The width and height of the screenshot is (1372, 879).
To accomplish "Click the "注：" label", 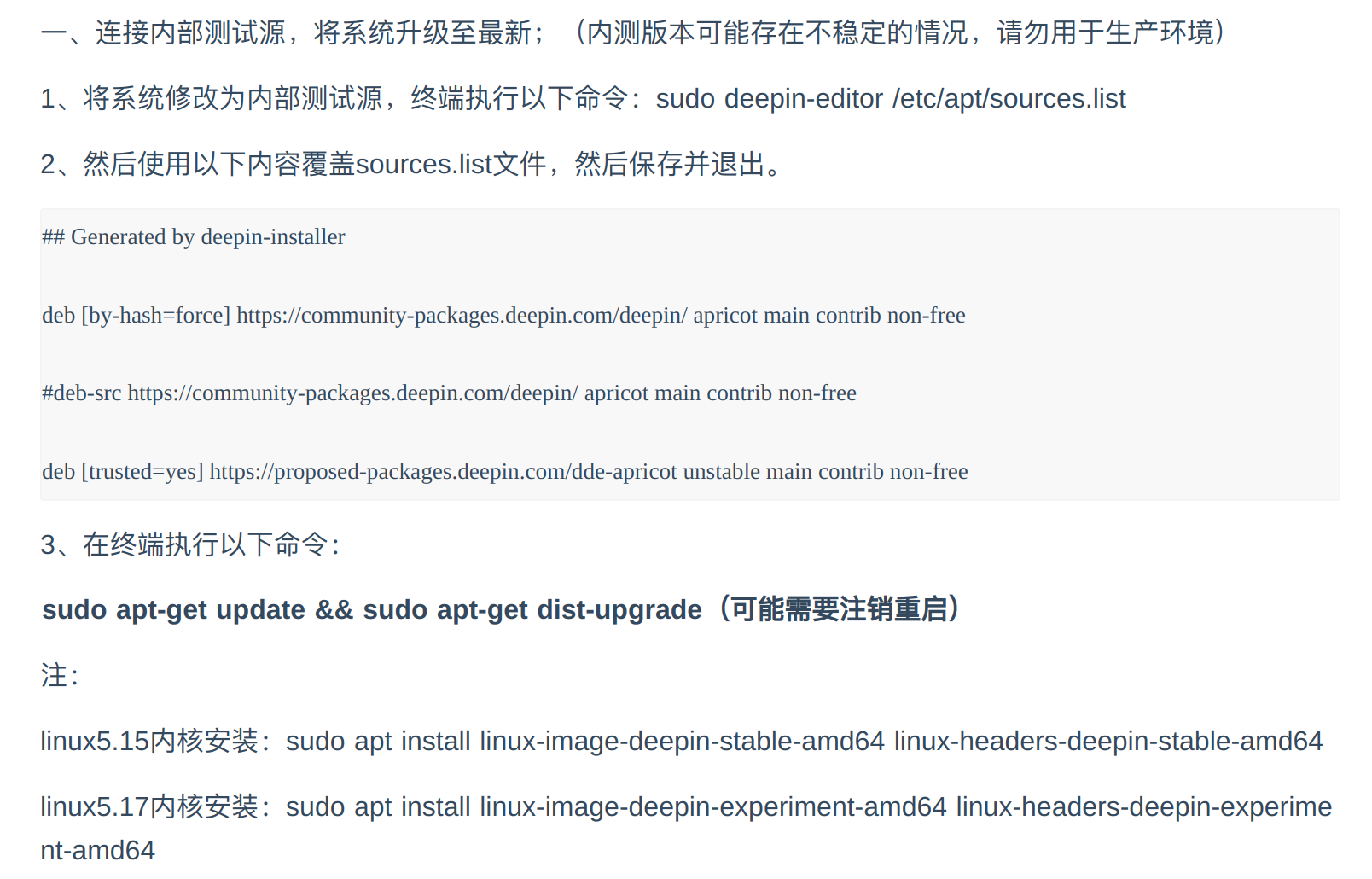I will [x=60, y=675].
